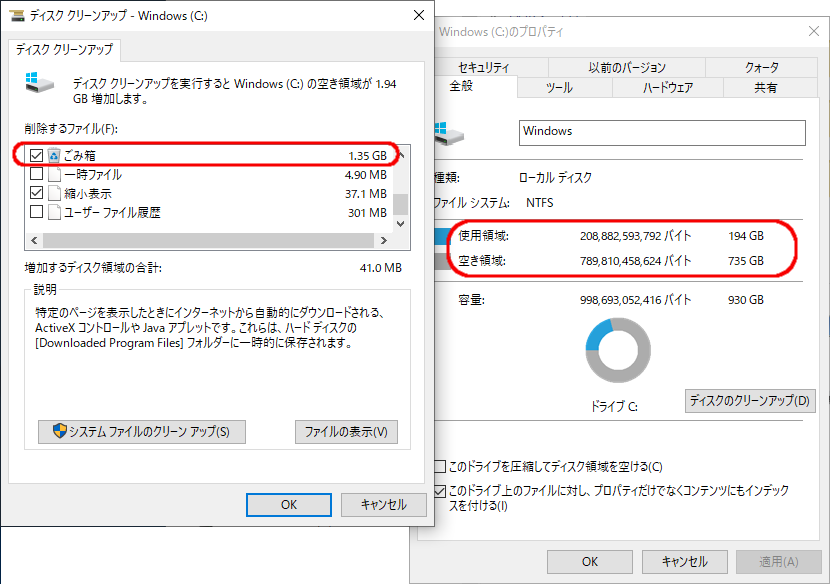
Task: Click the ファイルの表示(V) button
Action: coord(346,432)
